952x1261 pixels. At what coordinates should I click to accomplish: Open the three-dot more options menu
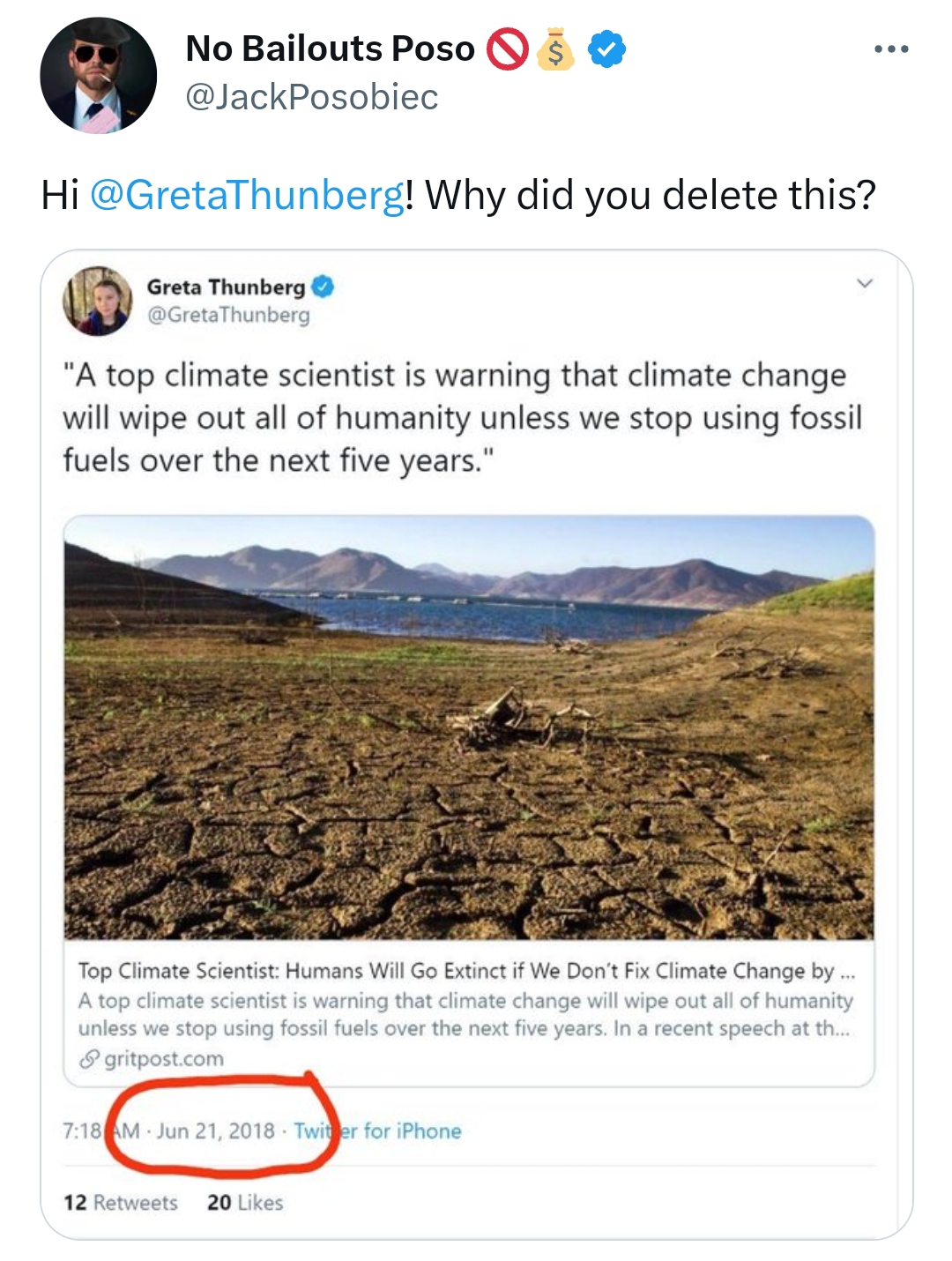[891, 49]
